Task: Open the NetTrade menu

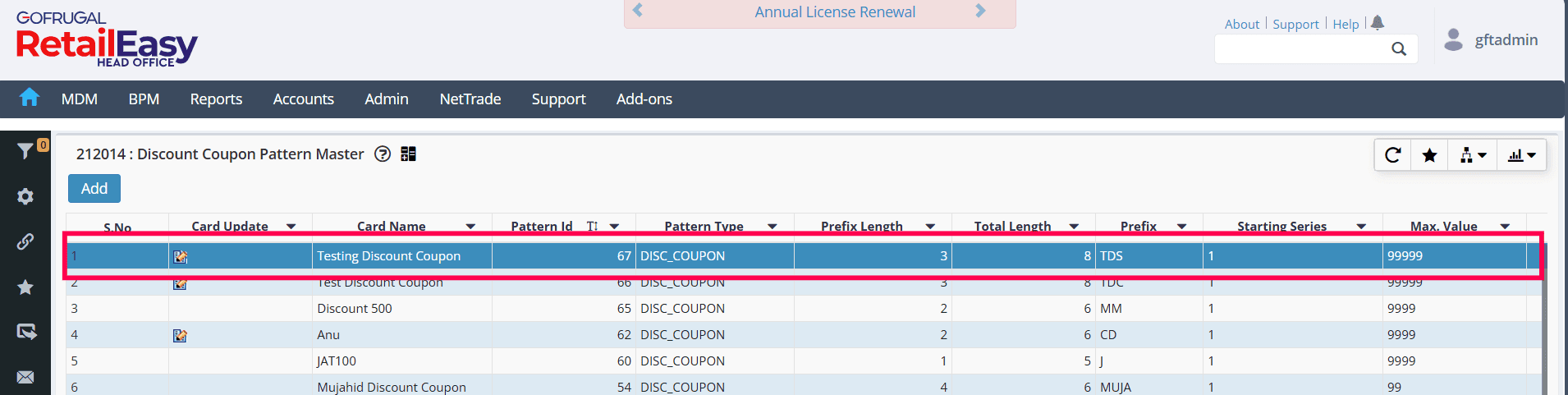Action: 470,99
